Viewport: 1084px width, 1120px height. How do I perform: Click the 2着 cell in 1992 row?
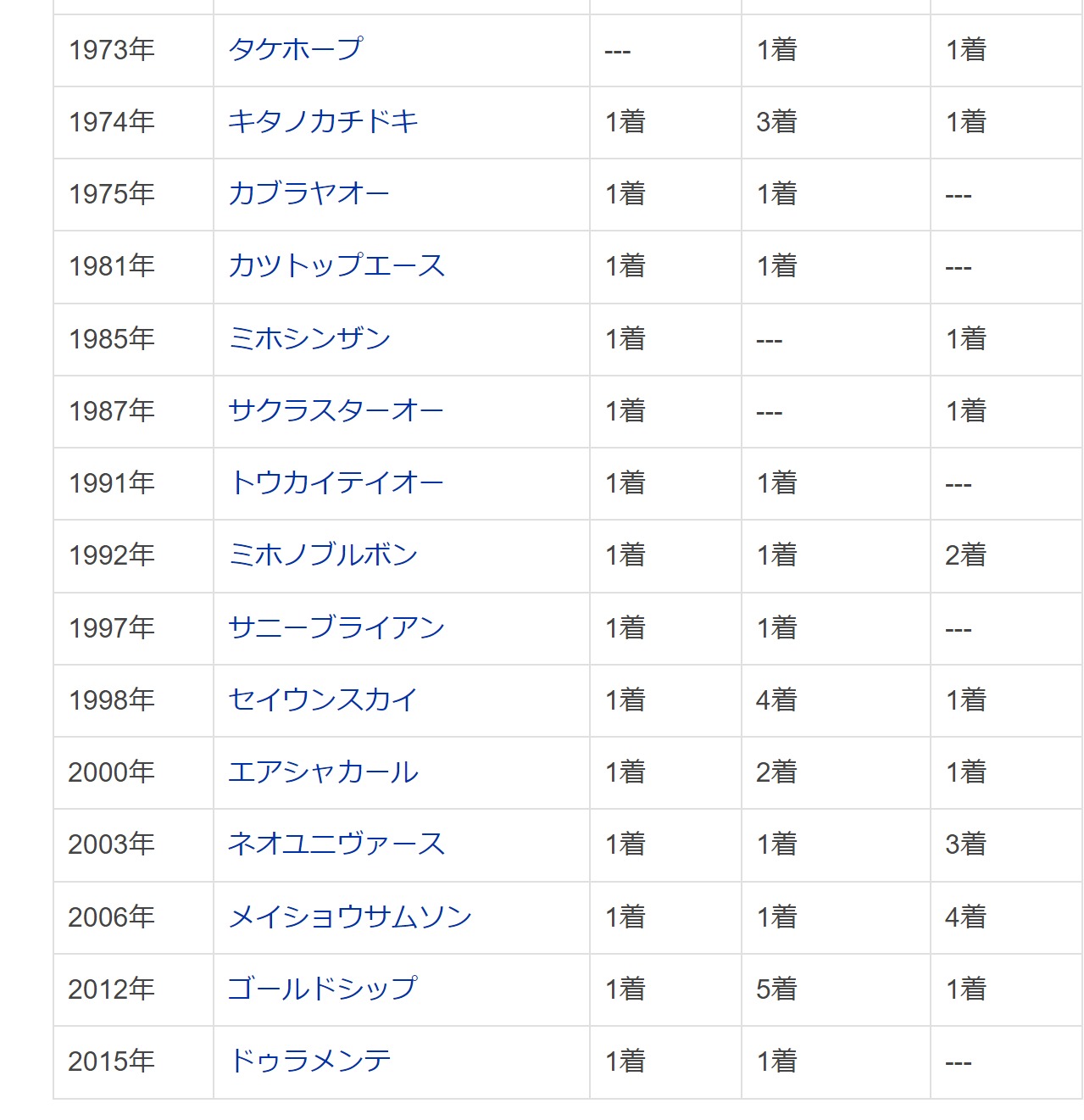(965, 555)
